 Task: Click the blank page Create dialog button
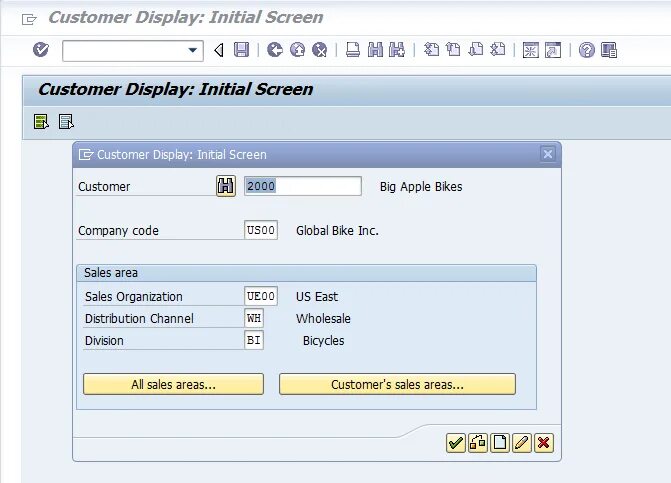500,443
